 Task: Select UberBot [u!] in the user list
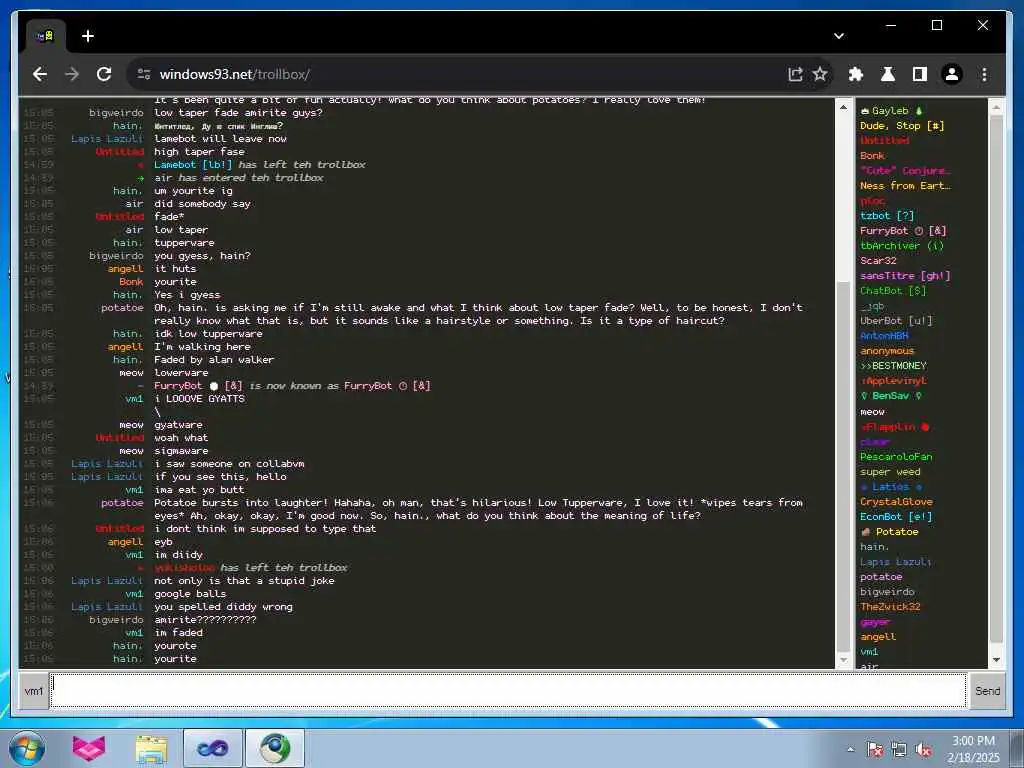pos(896,321)
